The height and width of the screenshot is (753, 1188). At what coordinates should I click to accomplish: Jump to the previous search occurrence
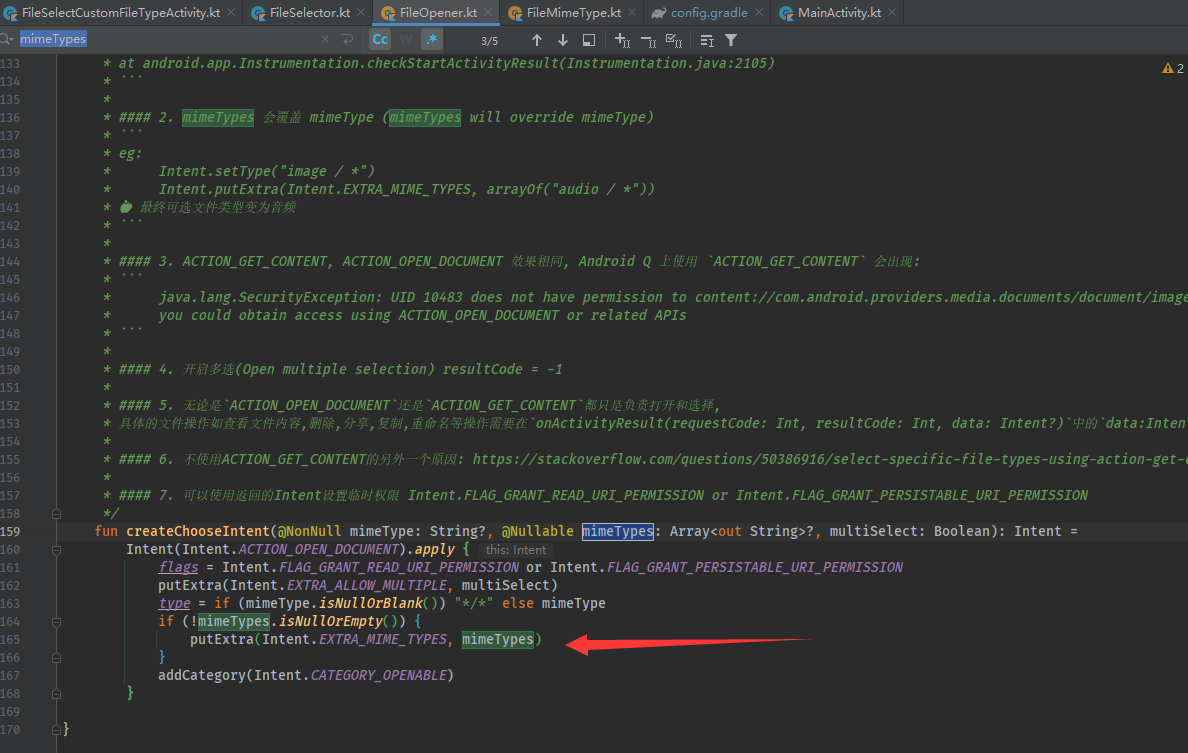[537, 40]
